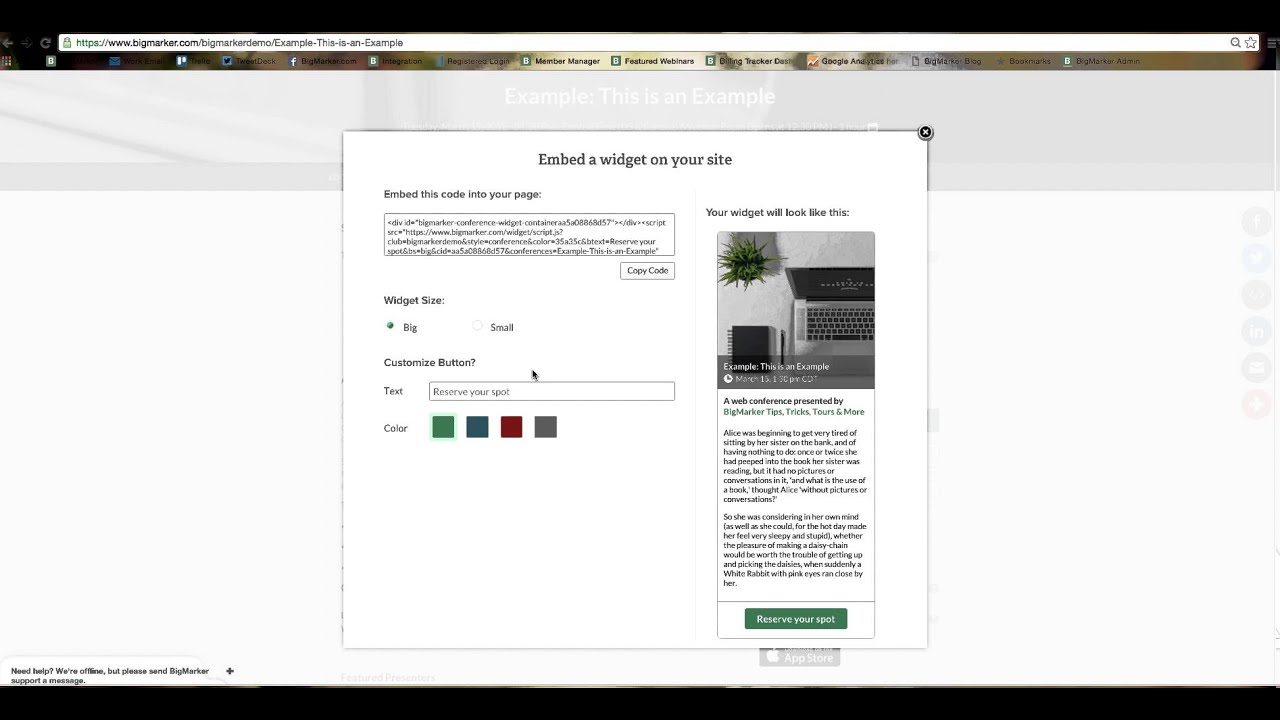This screenshot has width=1280, height=720.
Task: Open the Featured Webinars bookmark
Action: (653, 61)
